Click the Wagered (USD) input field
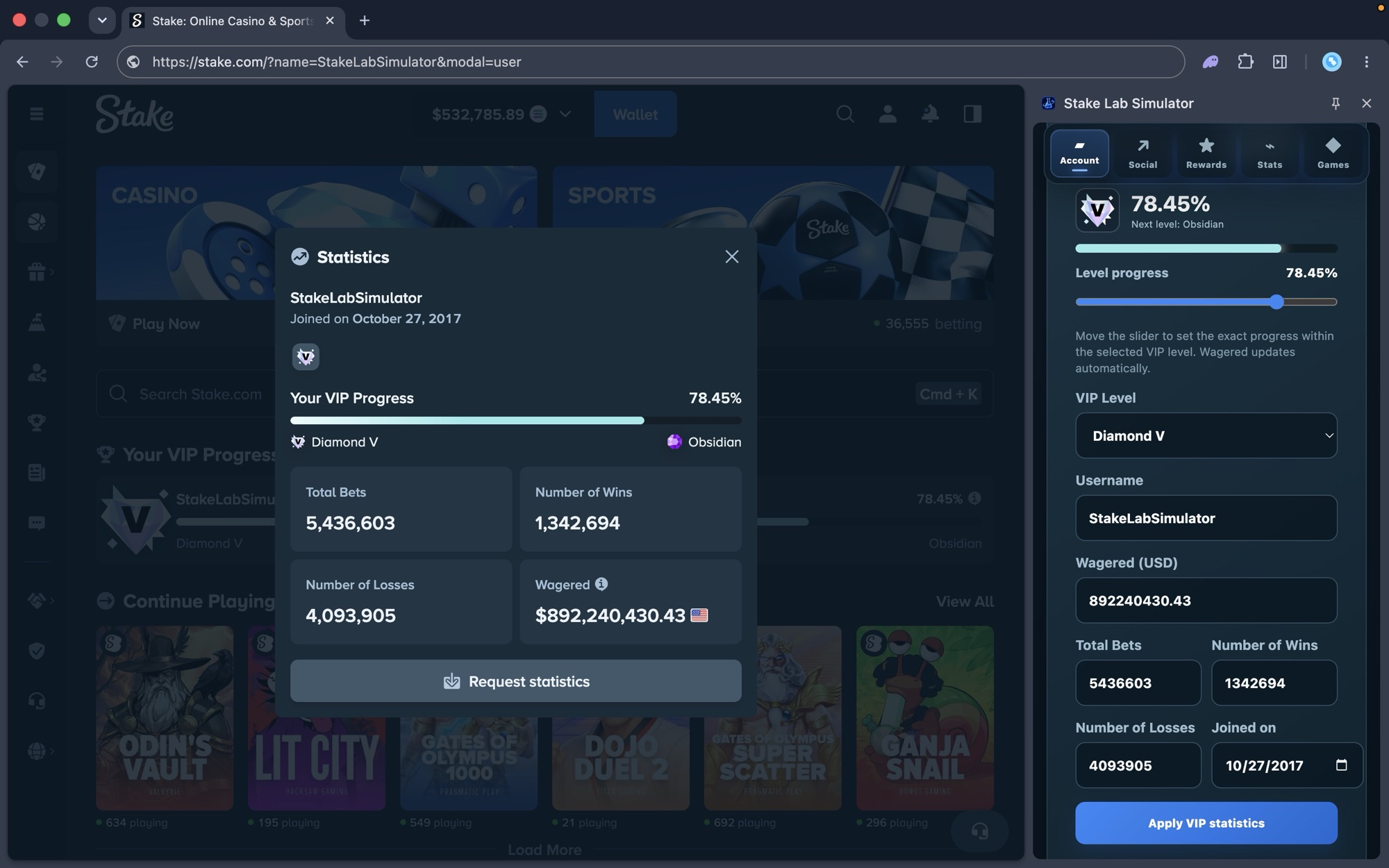1389x868 pixels. point(1206,600)
